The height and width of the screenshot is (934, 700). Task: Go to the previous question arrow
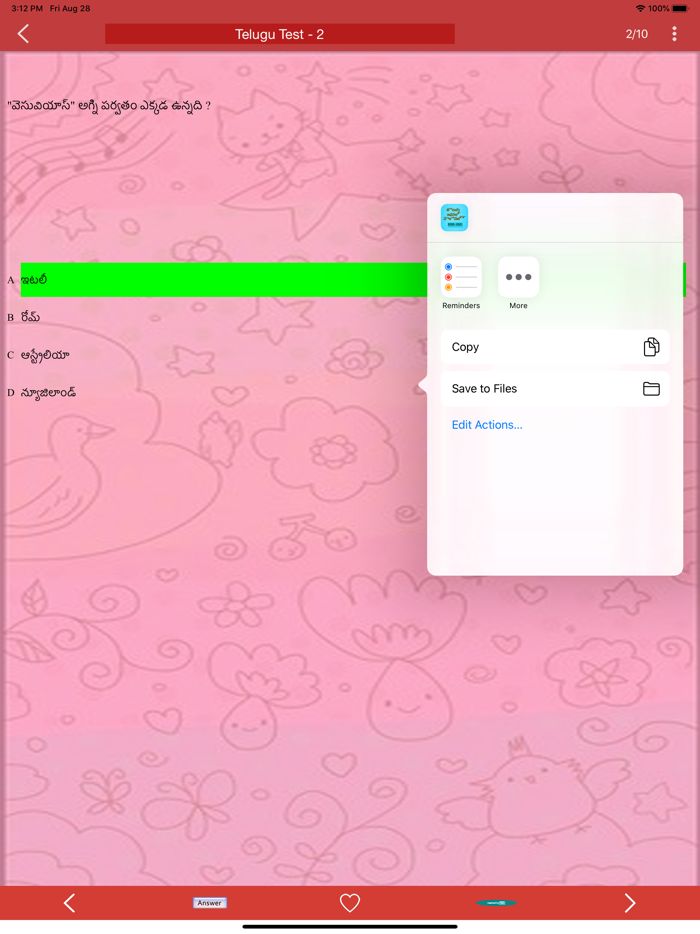pos(69,903)
